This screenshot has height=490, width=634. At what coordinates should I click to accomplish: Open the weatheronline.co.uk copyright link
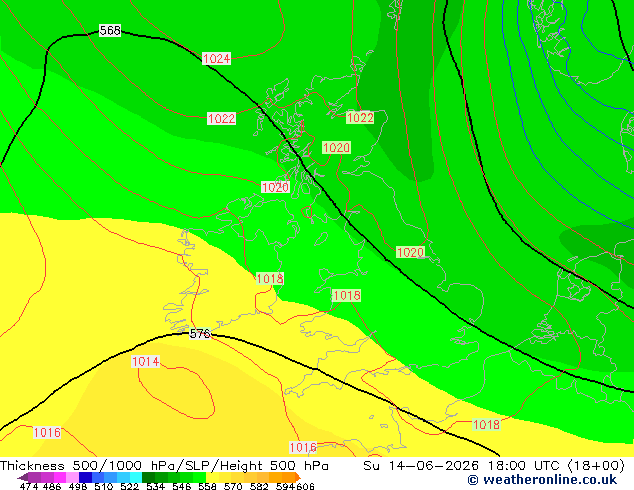click(x=542, y=480)
